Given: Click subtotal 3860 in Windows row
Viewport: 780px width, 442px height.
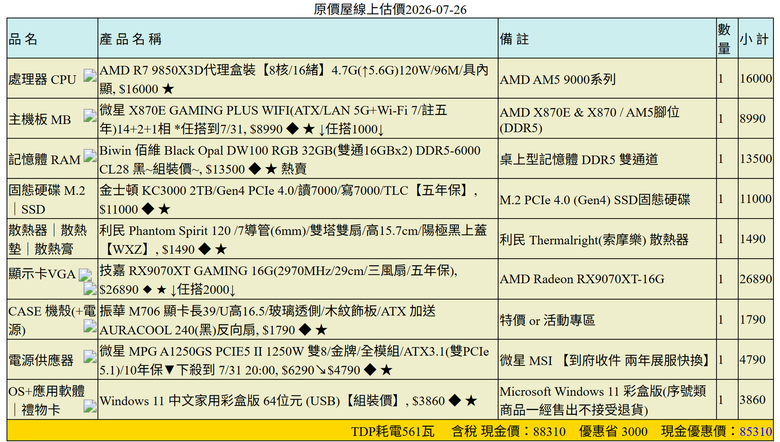Looking at the screenshot, I should point(753,400).
